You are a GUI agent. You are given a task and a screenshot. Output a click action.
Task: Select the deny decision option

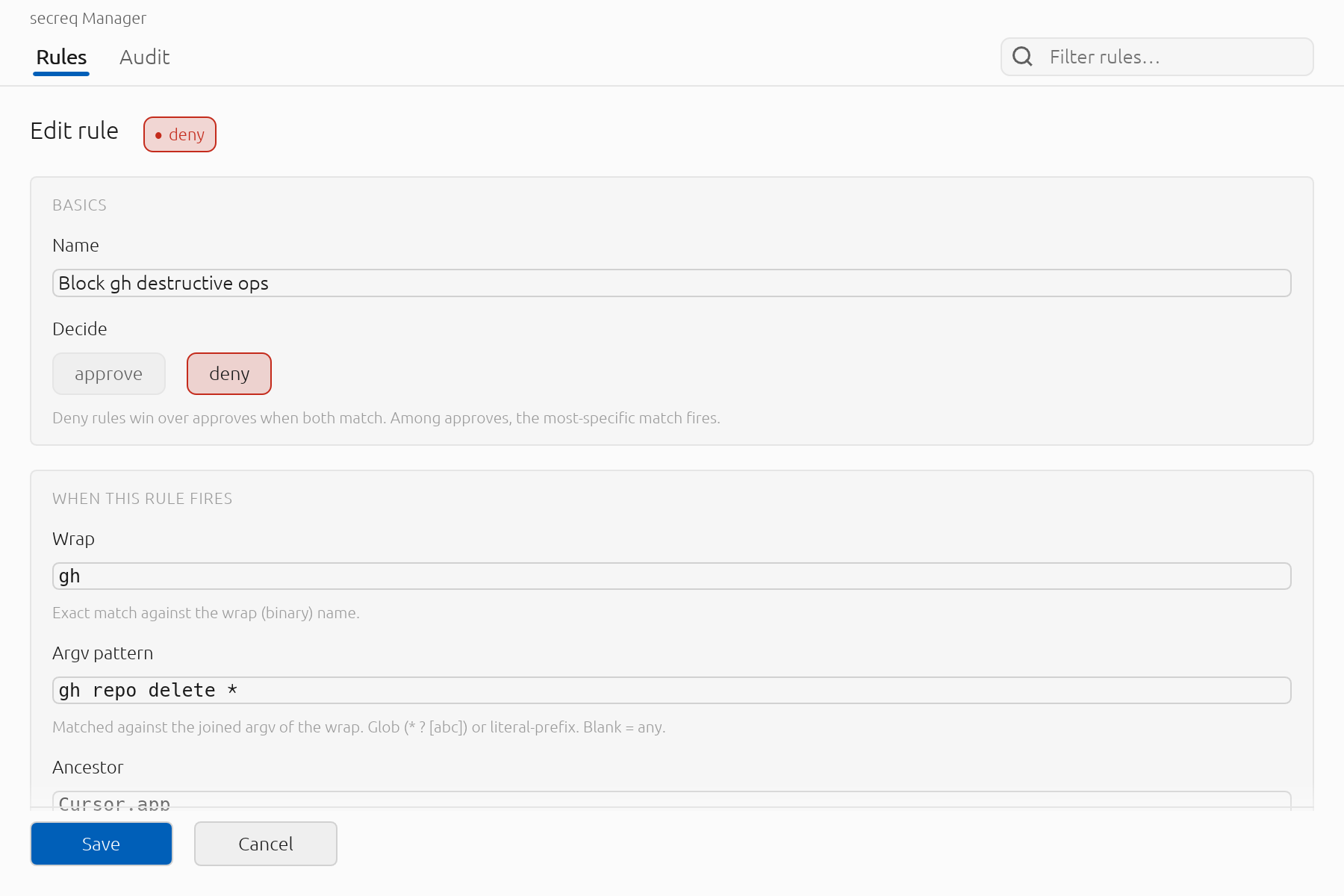point(229,373)
